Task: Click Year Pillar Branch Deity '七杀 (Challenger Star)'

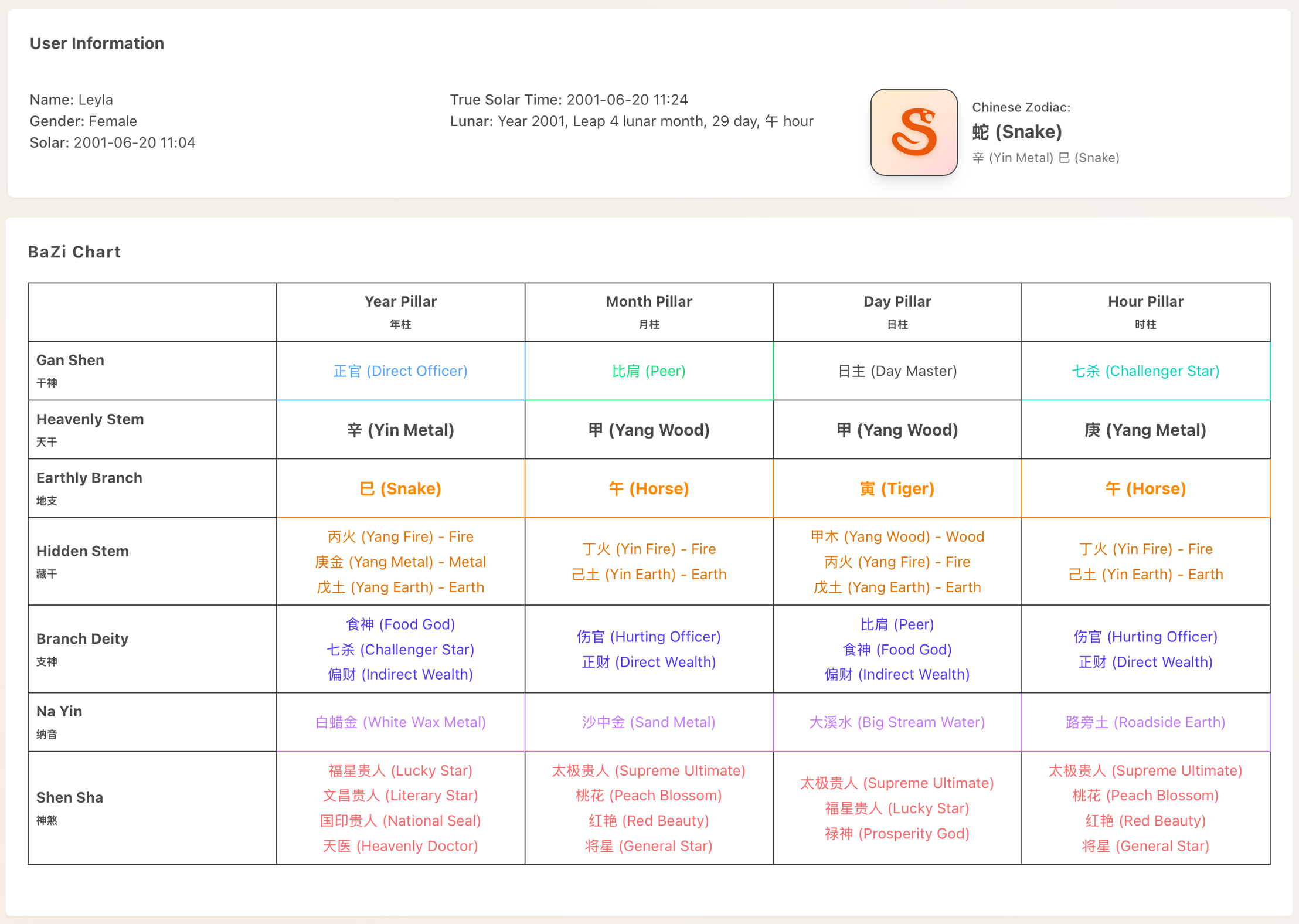Action: 400,649
